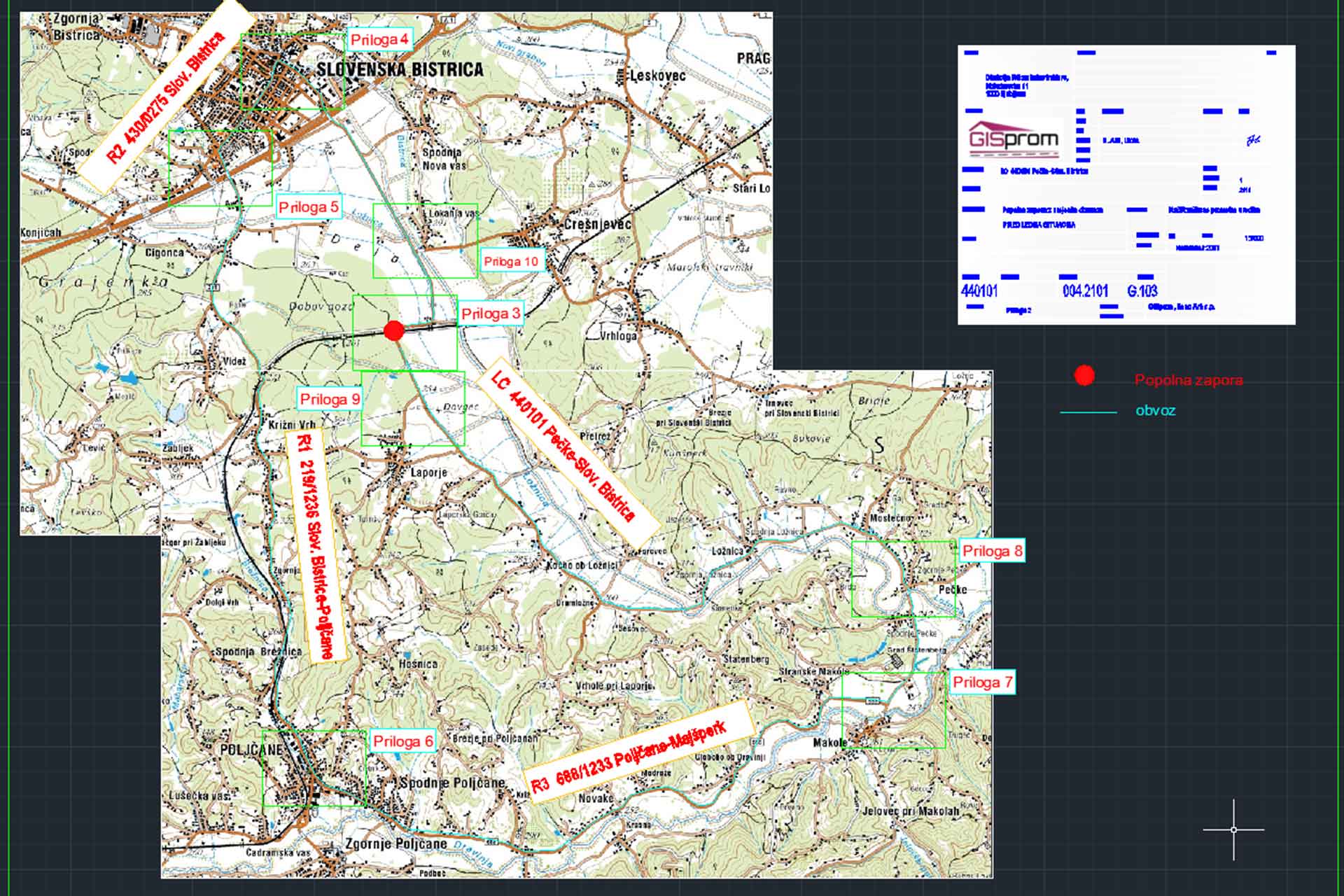Viewport: 1344px width, 896px height.
Task: Click the Križni Vrh place name
Action: 292,425
